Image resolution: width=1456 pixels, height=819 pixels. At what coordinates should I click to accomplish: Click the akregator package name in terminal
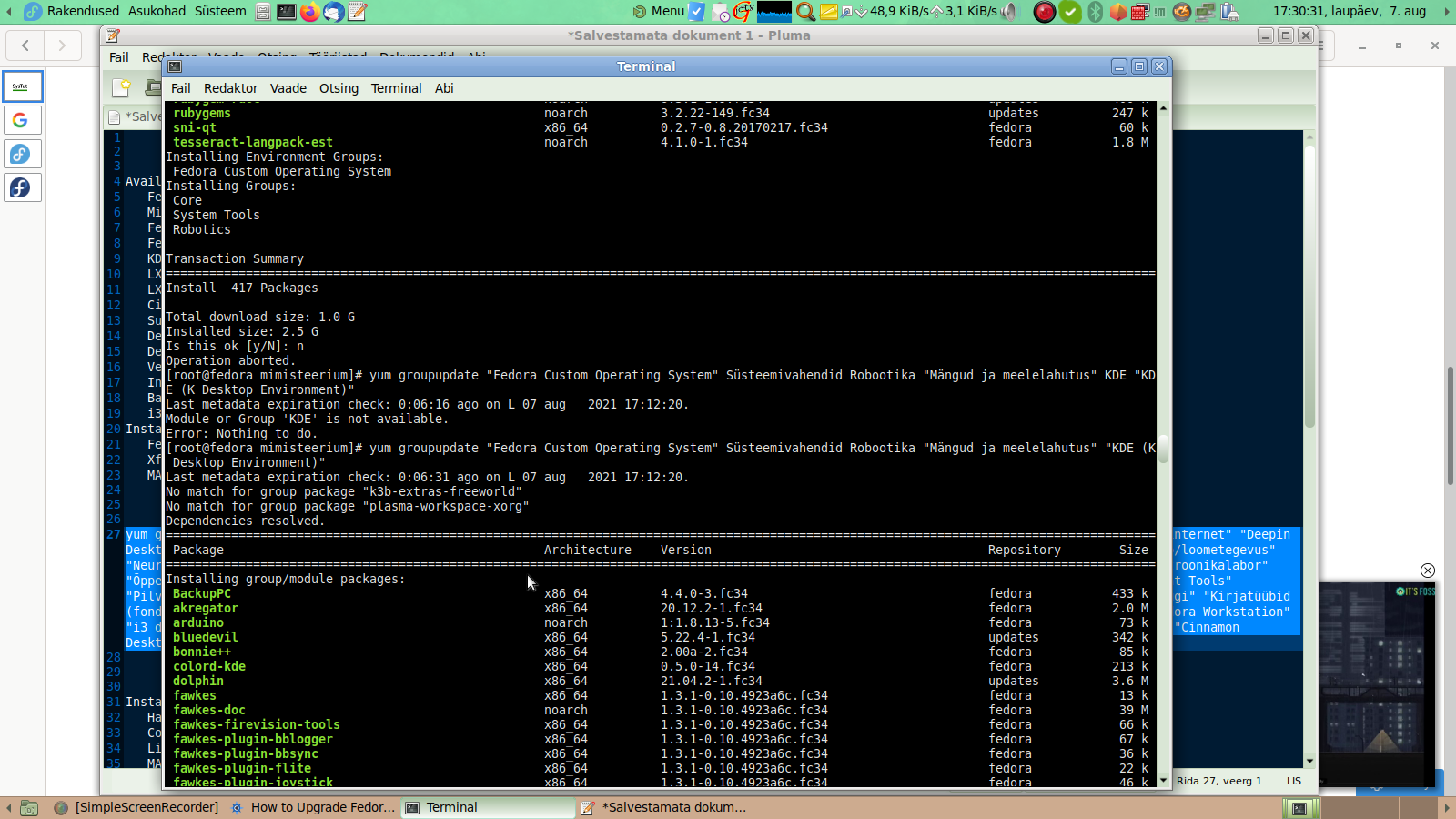coord(206,608)
